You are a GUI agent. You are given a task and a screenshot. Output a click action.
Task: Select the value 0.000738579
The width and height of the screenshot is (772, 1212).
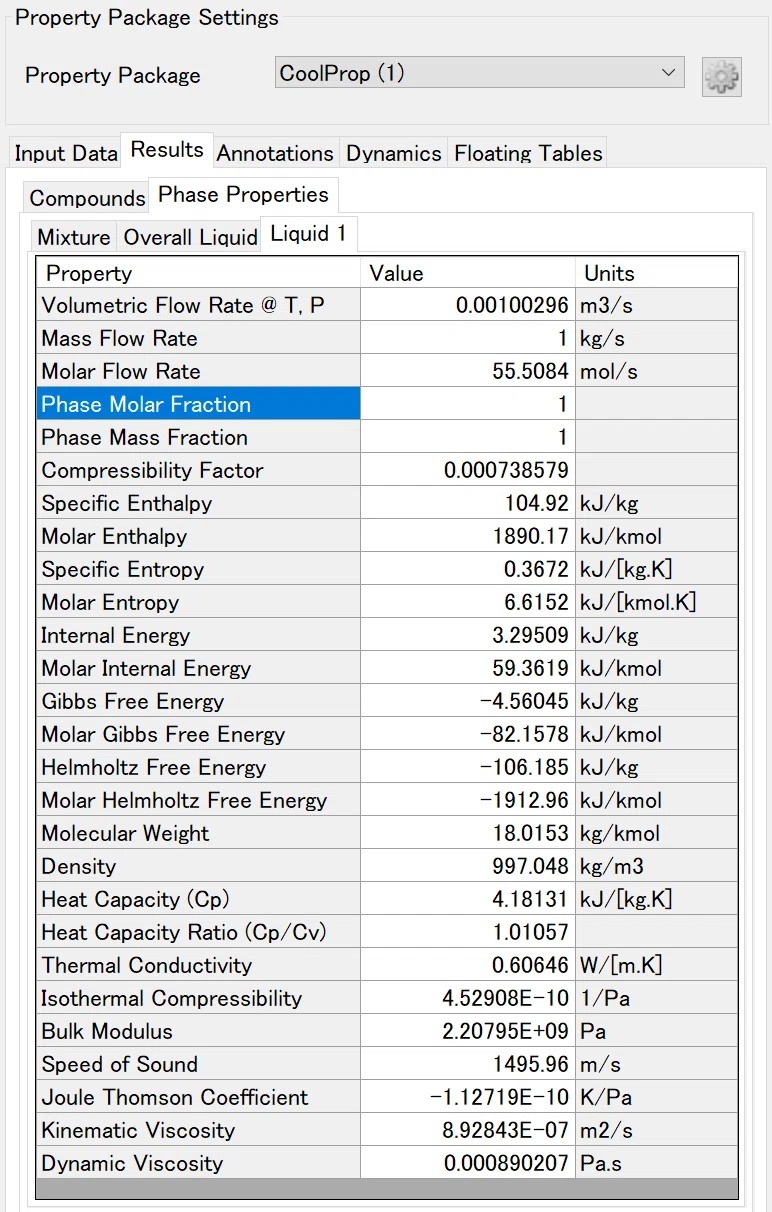[x=468, y=470]
